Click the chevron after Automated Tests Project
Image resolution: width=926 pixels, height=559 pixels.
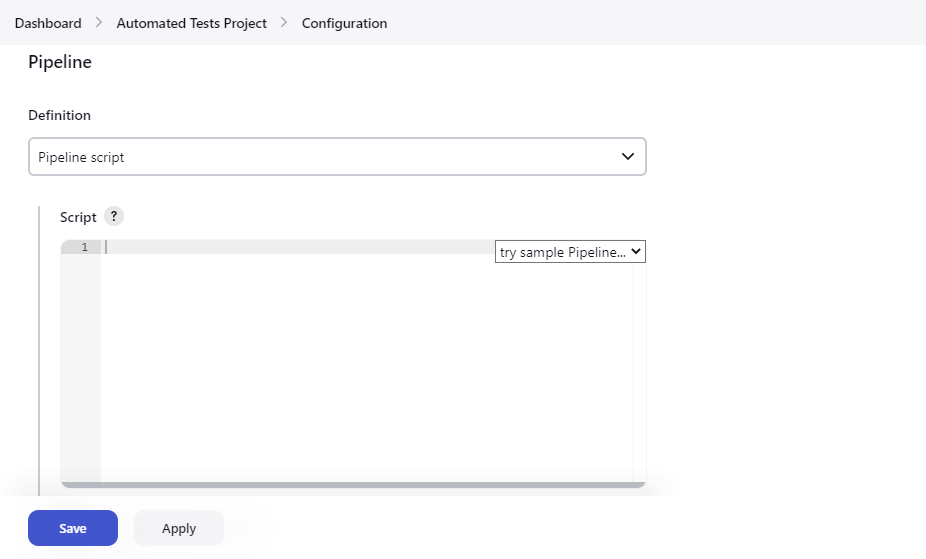point(284,23)
